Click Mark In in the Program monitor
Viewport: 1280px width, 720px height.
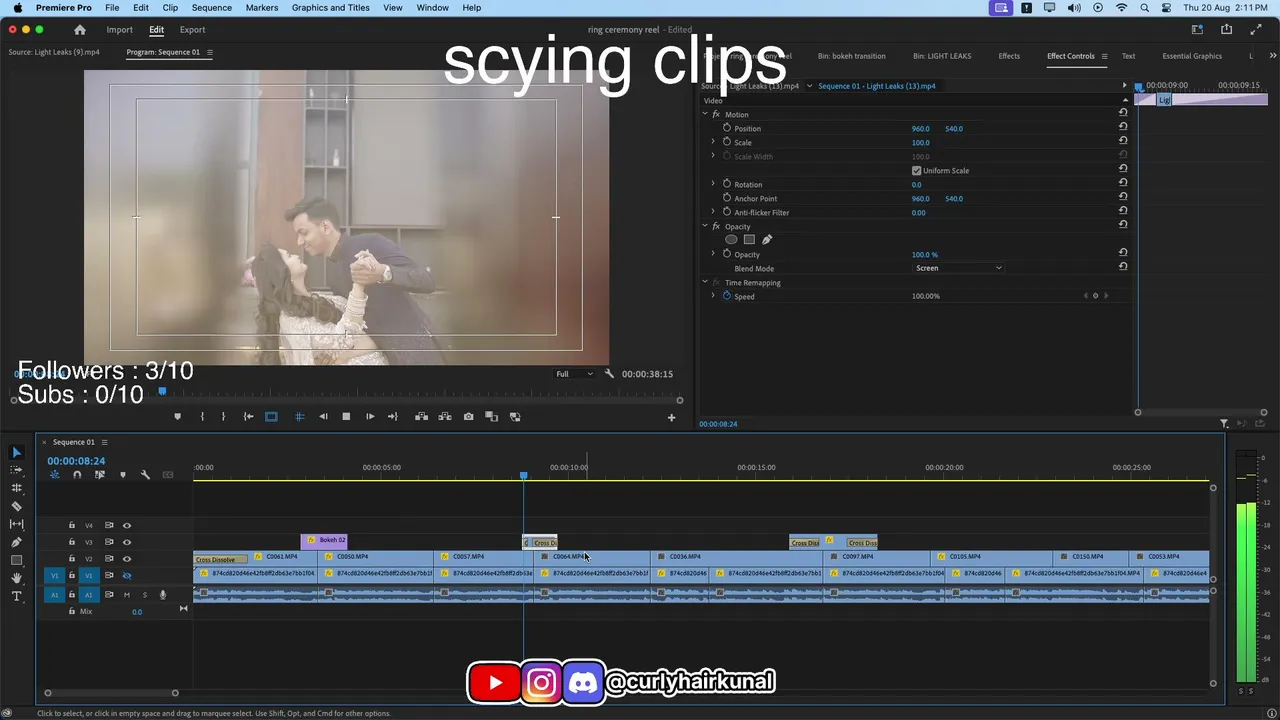[x=202, y=417]
